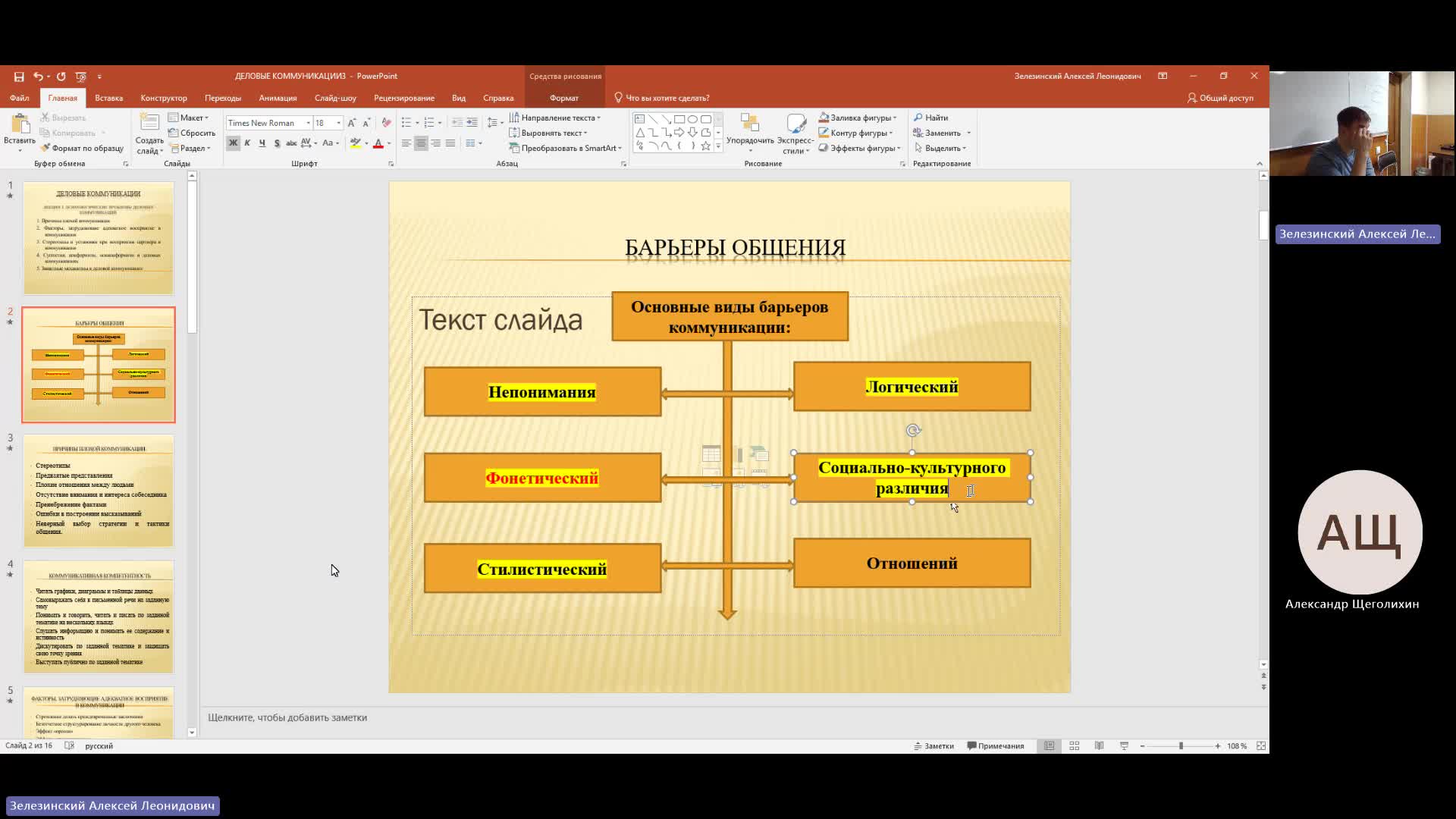Open Направление текста dropdown

555,118
